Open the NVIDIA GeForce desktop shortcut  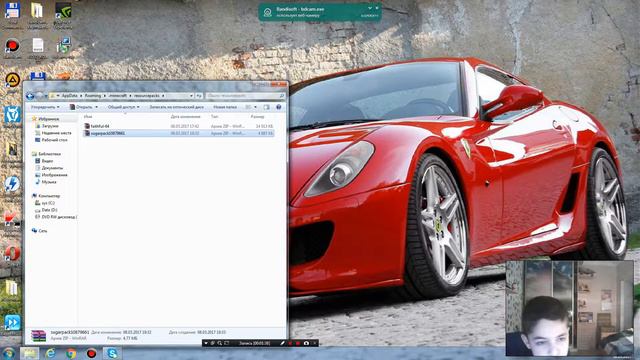tap(63, 11)
